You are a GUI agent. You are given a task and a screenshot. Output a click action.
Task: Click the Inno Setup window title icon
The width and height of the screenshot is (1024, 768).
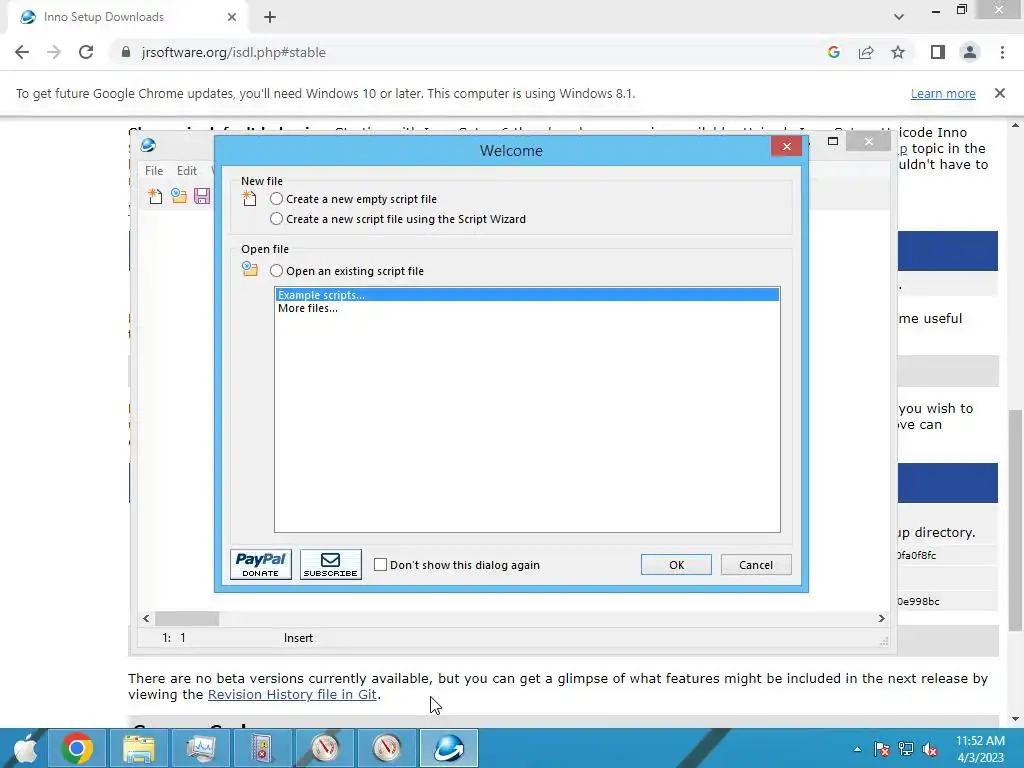click(x=148, y=145)
